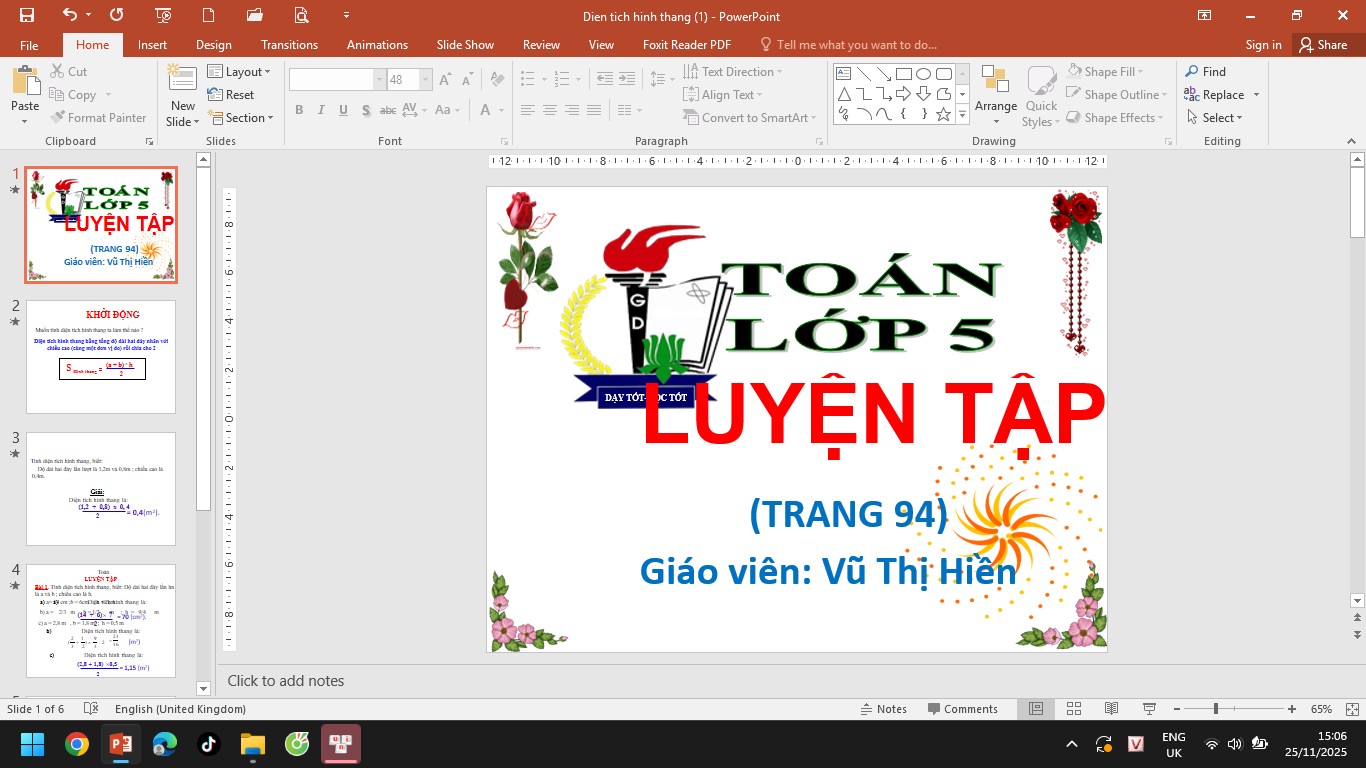1366x768 pixels.
Task: Click the Share button
Action: click(1322, 45)
